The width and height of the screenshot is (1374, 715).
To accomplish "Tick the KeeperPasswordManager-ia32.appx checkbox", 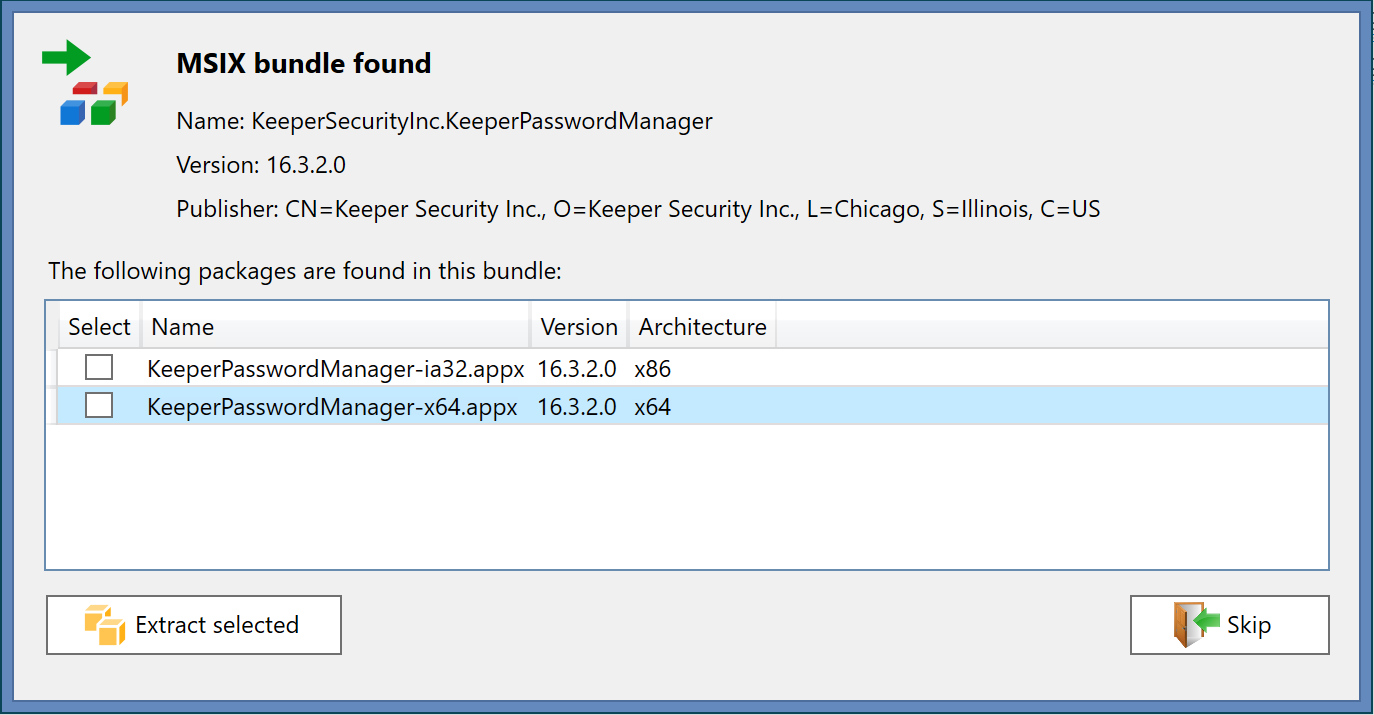I will click(99, 368).
